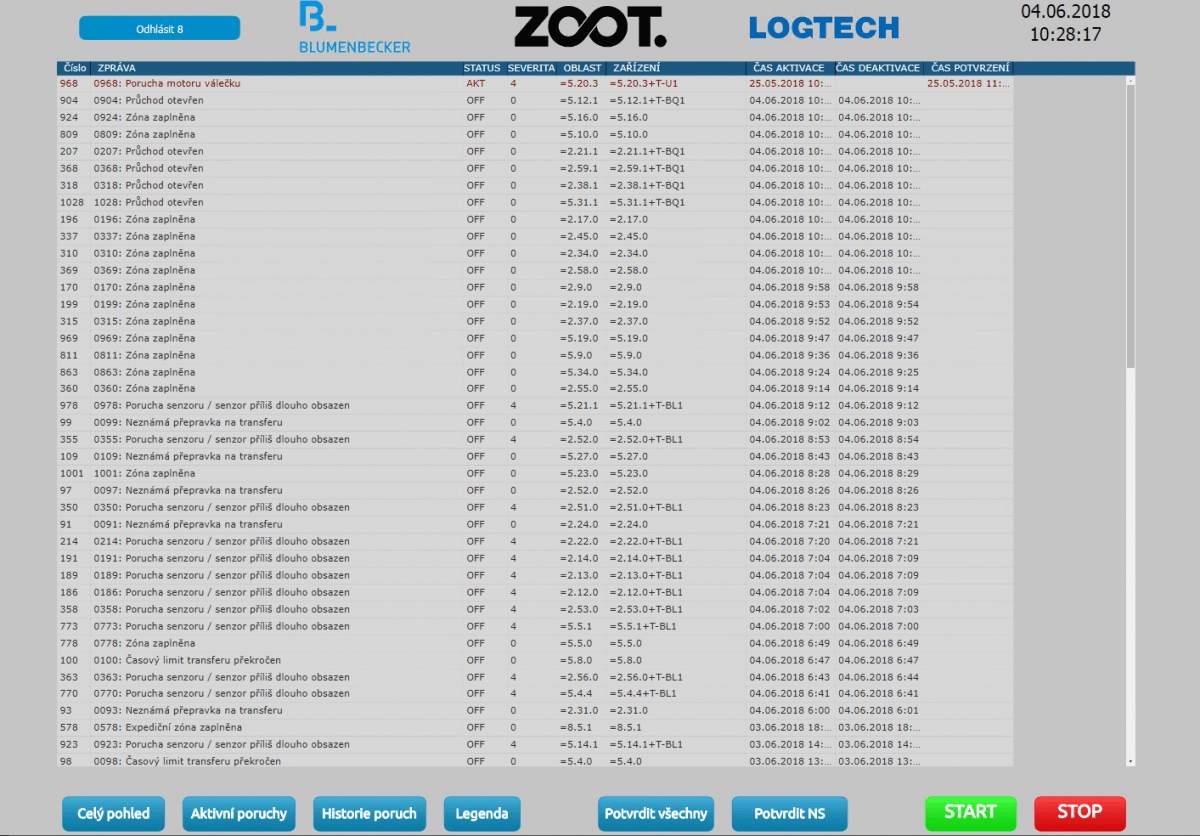The height and width of the screenshot is (836, 1200).
Task: Open the Celý pohled view
Action: [113, 813]
